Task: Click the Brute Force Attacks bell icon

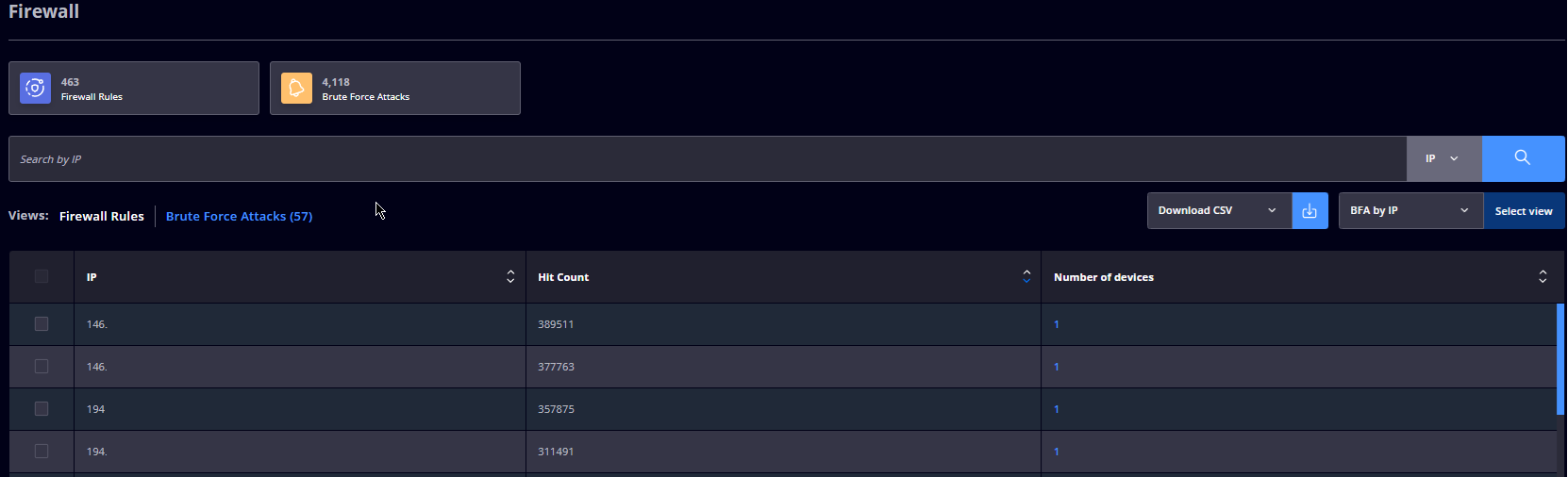Action: click(296, 88)
